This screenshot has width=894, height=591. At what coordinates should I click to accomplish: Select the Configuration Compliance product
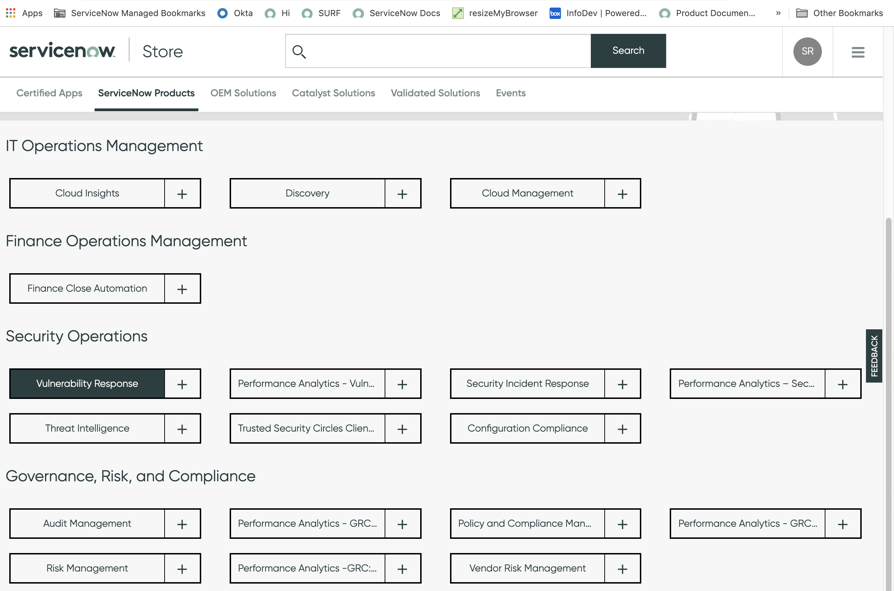[527, 429]
